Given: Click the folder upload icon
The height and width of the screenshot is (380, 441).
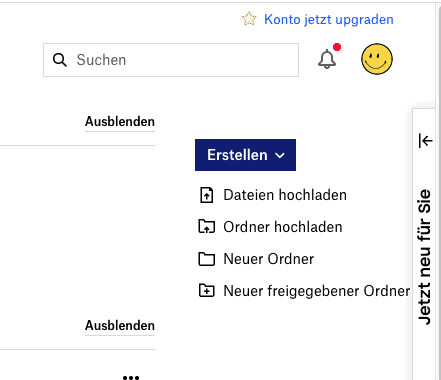Looking at the screenshot, I should (207, 227).
